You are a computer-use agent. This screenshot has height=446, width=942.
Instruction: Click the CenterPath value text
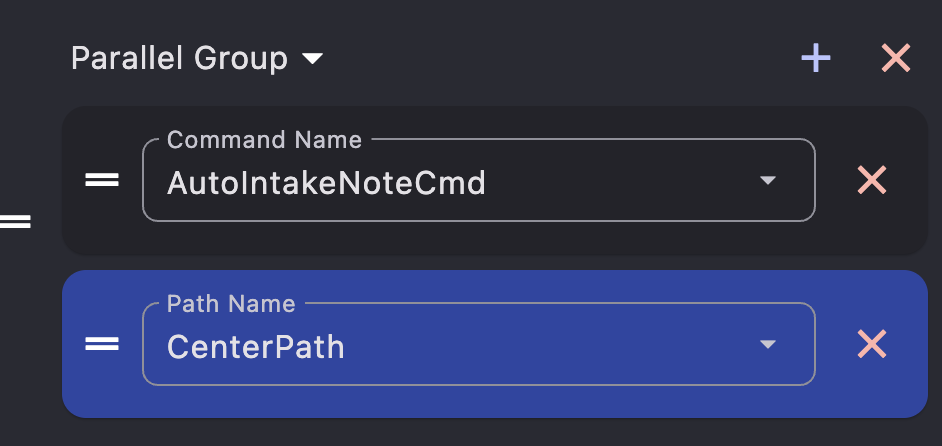255,347
